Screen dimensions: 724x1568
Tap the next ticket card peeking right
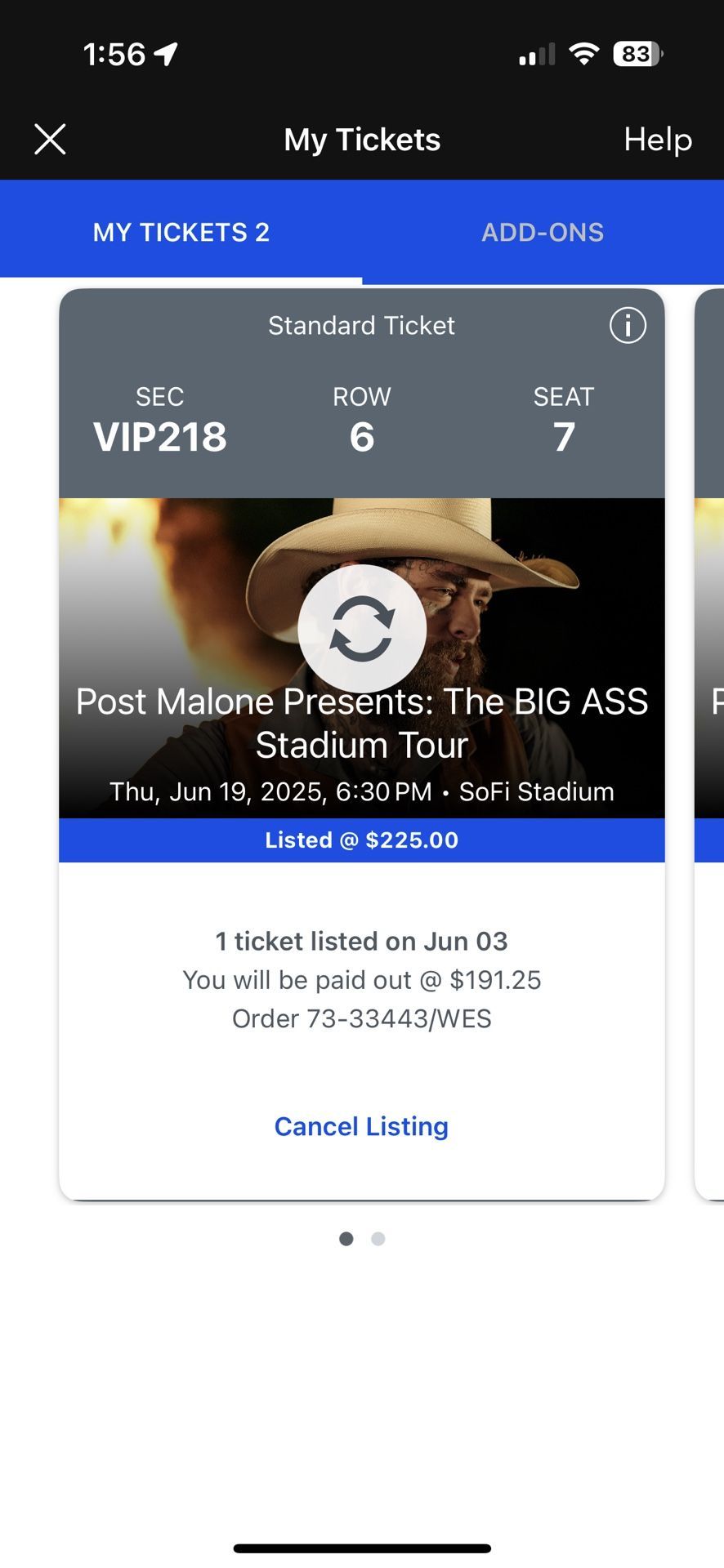[708, 735]
